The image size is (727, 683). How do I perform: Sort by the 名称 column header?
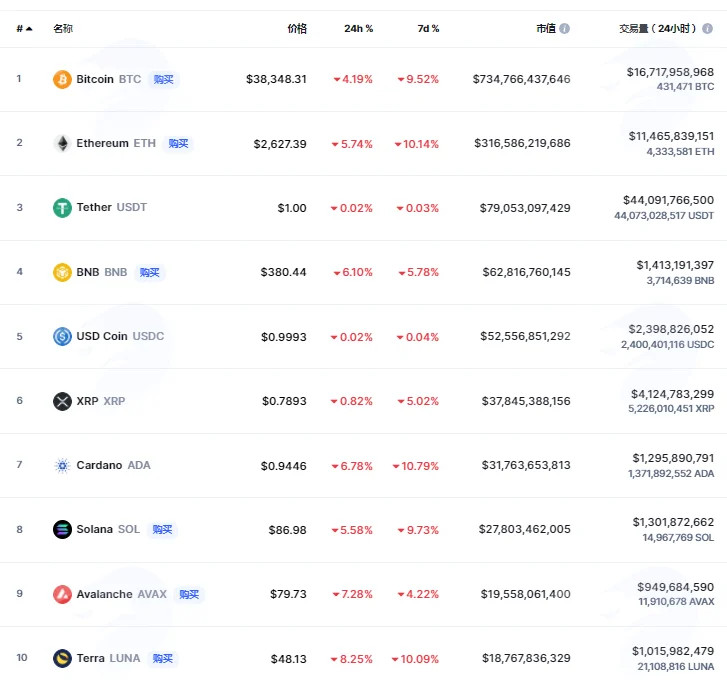pyautogui.click(x=63, y=29)
